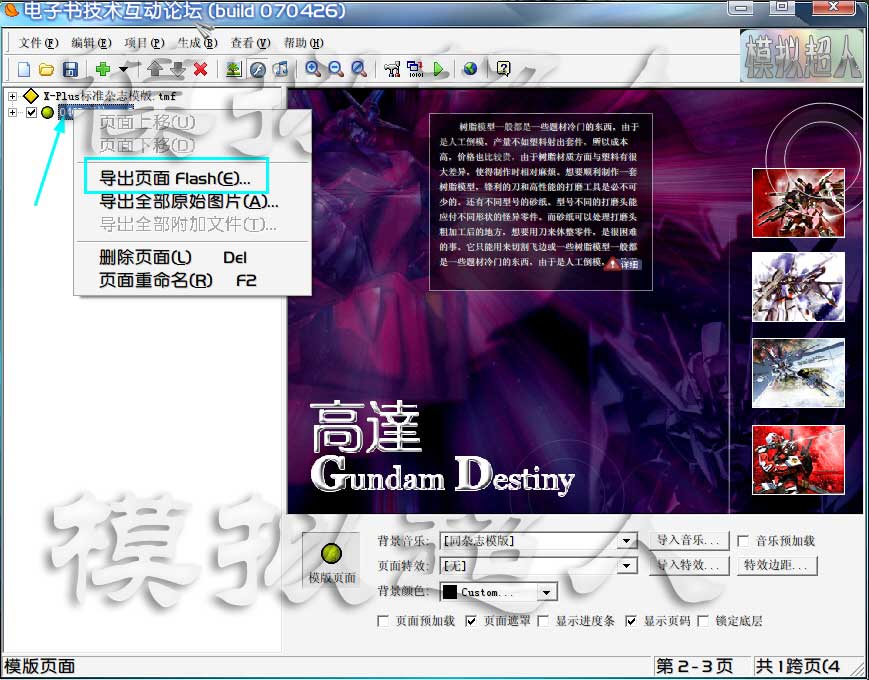Open the dropdown arrow beside the green plus
The height and width of the screenshot is (680, 869).
[x=124, y=69]
